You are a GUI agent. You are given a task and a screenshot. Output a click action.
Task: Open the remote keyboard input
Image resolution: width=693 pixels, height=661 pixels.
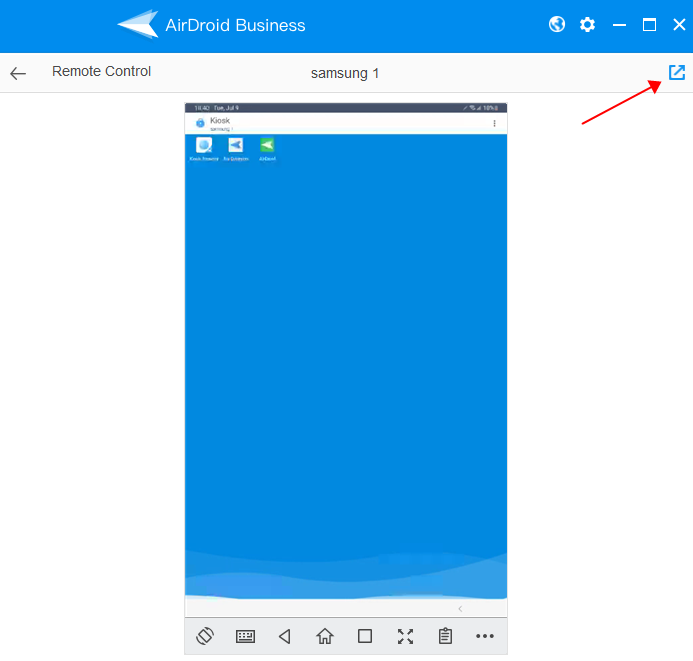coord(245,636)
